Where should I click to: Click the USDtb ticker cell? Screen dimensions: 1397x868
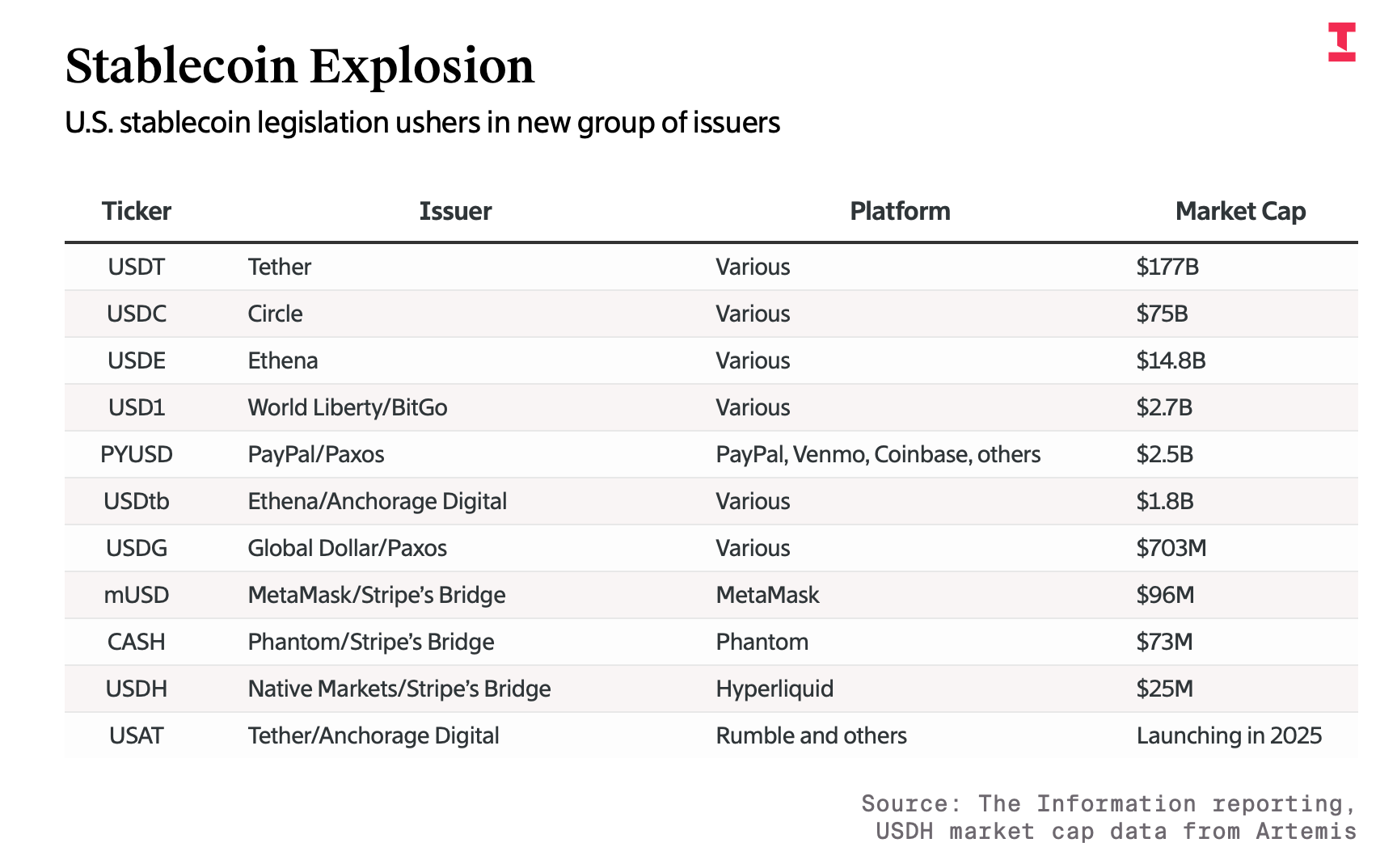click(136, 501)
